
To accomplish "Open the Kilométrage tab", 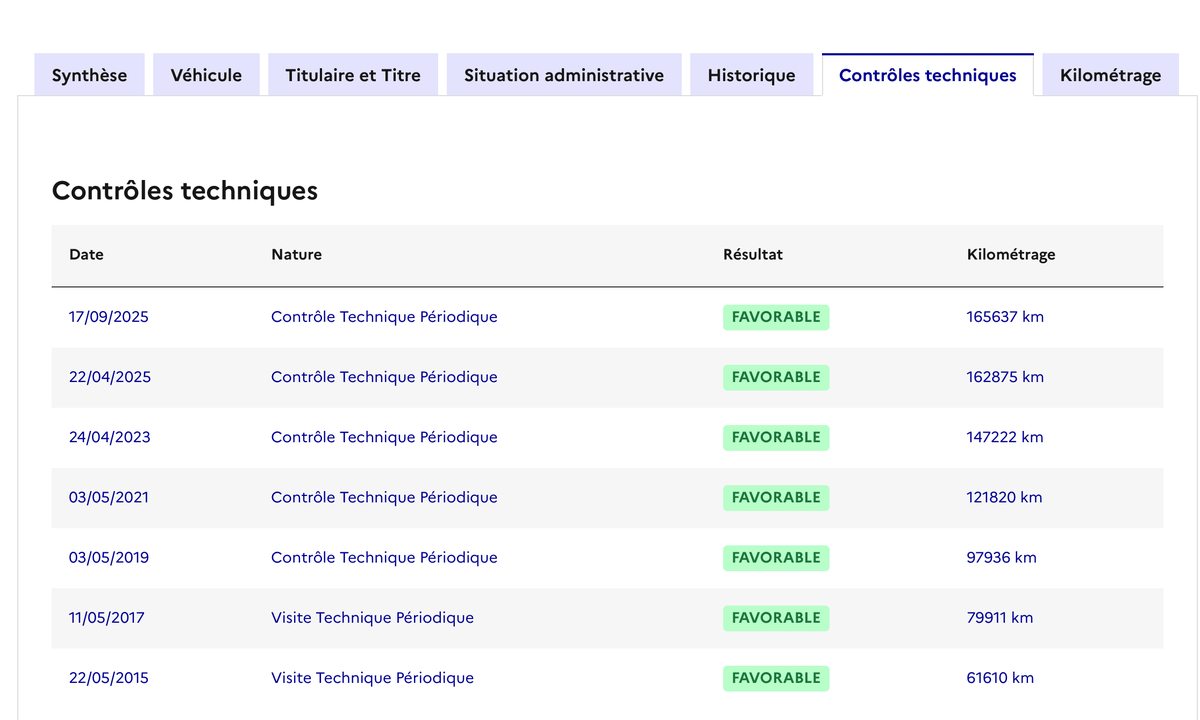I will 1110,75.
